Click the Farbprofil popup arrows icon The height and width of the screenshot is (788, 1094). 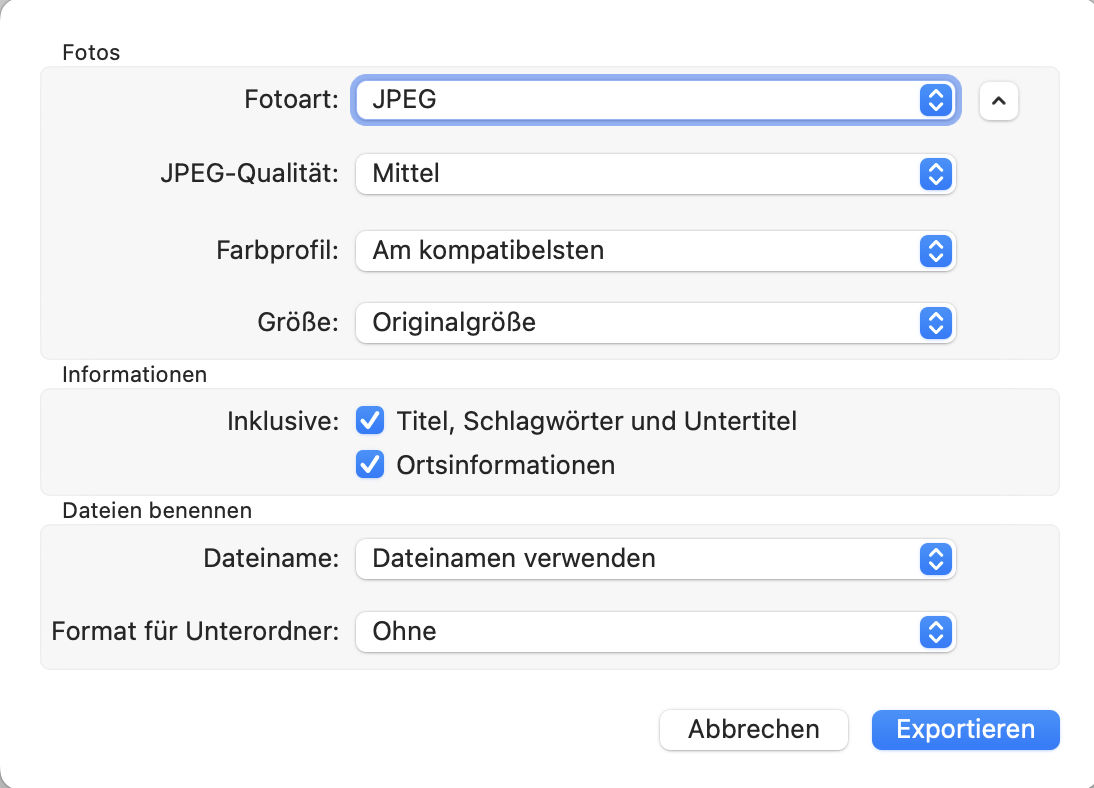[x=934, y=250]
